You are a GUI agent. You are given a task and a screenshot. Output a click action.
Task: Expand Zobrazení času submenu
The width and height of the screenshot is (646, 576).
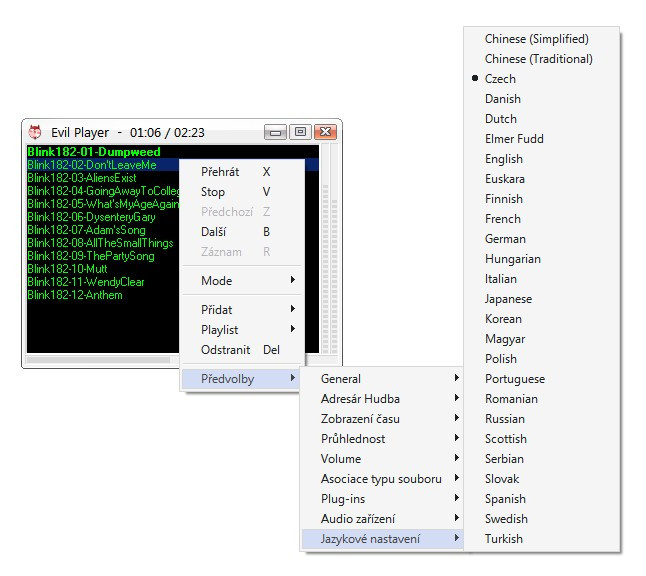(383, 419)
